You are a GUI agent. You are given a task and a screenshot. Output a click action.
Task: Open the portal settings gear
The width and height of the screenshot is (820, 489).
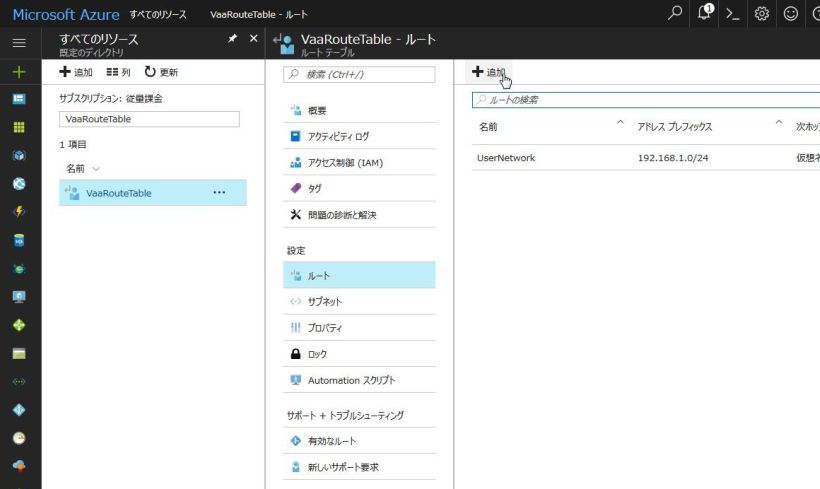[761, 14]
